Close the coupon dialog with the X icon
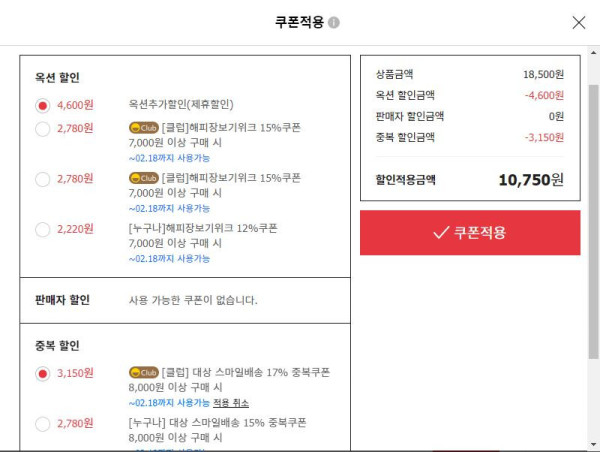The width and height of the screenshot is (600, 452). [x=579, y=23]
